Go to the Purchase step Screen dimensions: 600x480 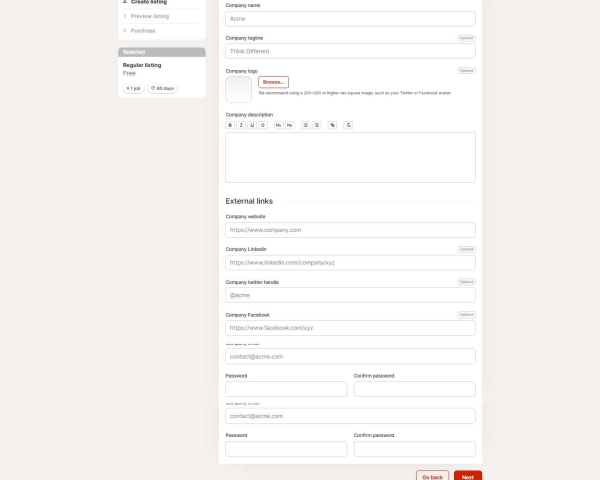point(142,30)
